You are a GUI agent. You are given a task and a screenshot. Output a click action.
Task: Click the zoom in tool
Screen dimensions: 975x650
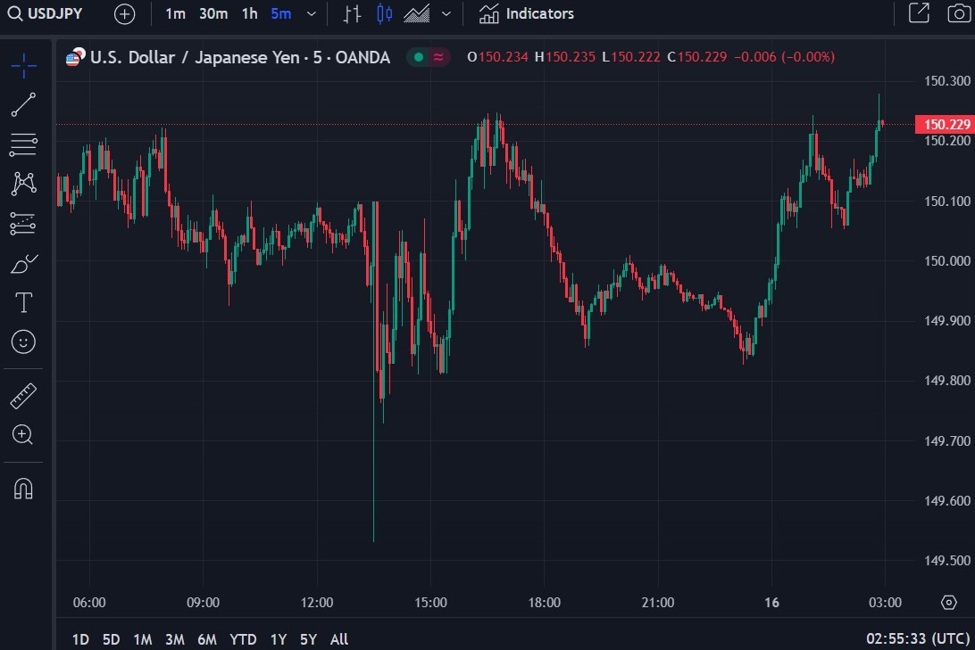pos(24,434)
